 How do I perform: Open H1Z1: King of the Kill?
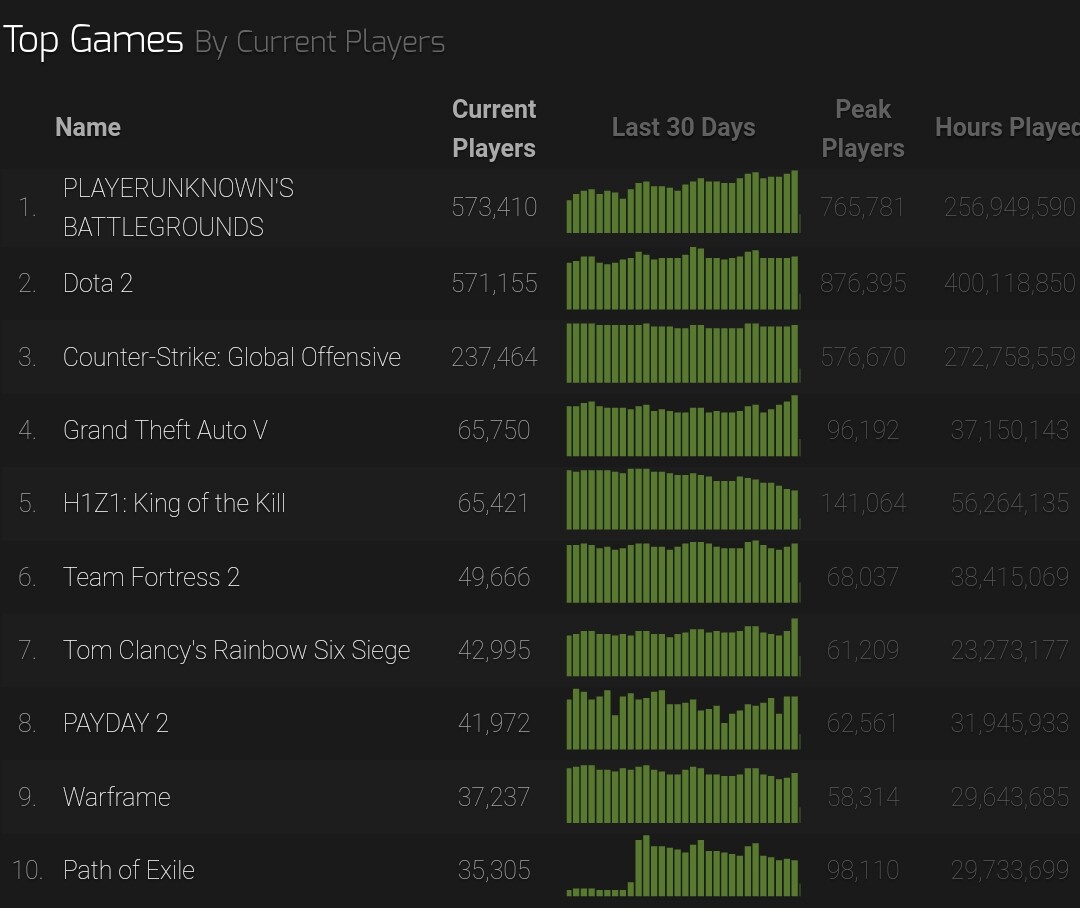click(174, 503)
